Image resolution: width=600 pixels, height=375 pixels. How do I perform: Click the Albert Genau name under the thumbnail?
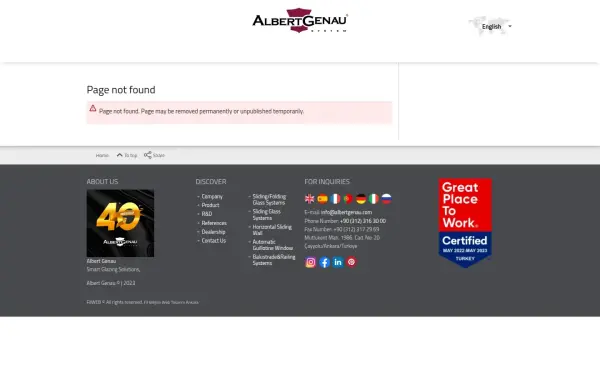point(101,261)
